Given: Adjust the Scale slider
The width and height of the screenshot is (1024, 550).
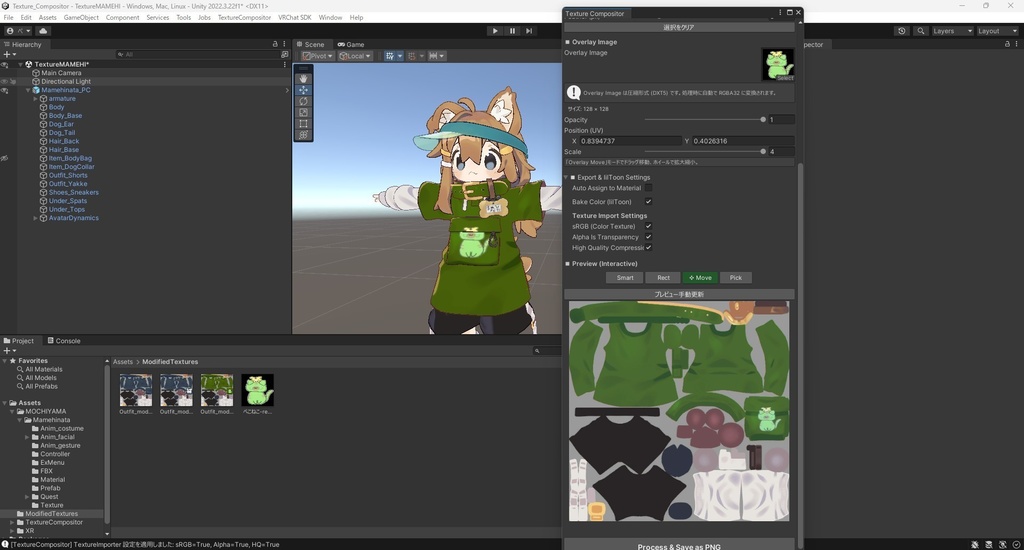Looking at the screenshot, I should (x=704, y=152).
